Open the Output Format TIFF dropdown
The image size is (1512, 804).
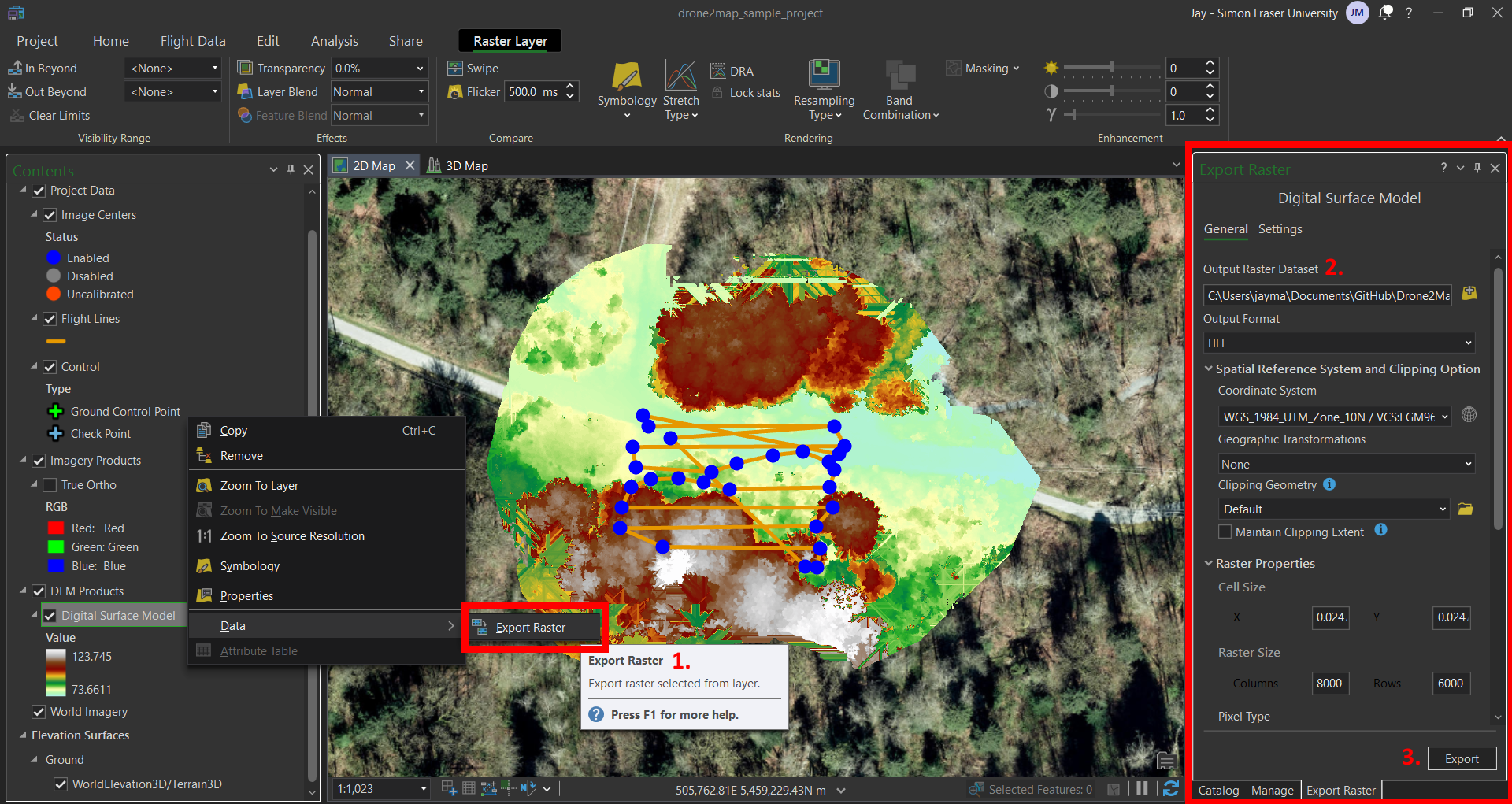click(1338, 343)
